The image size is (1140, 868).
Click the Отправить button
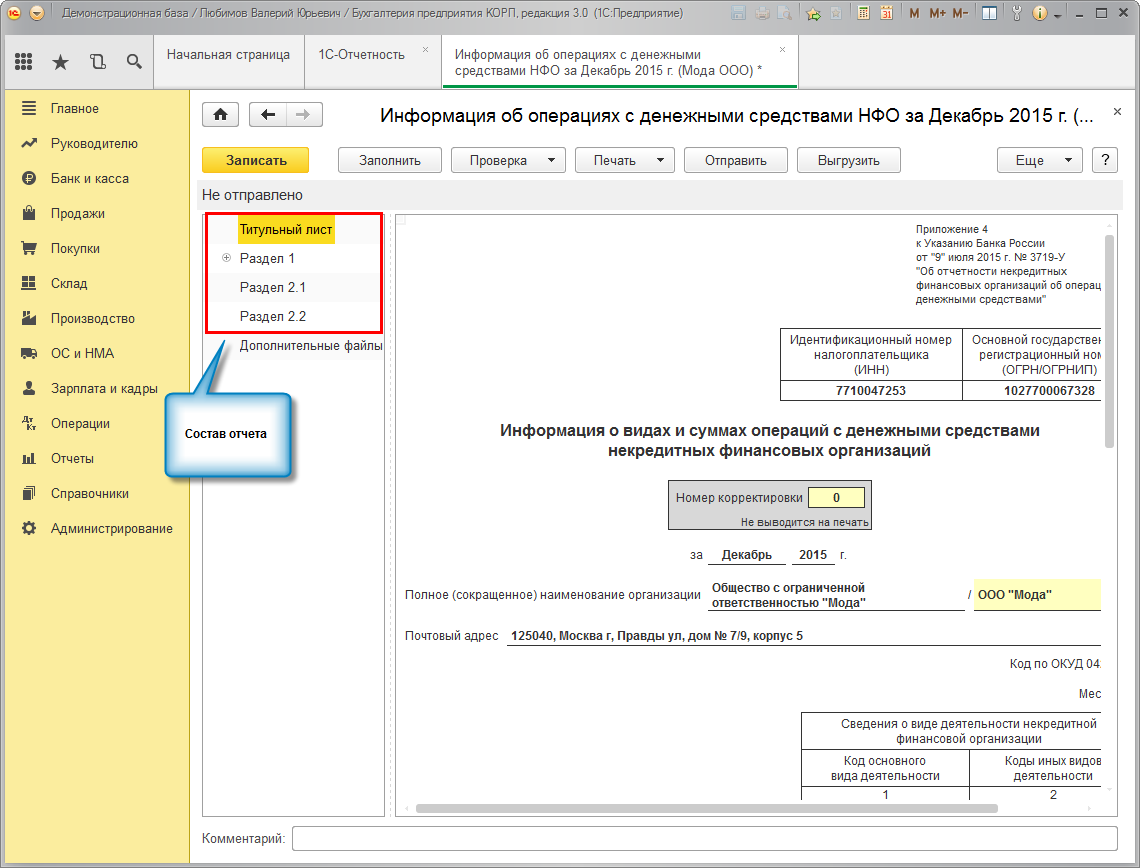click(x=735, y=160)
